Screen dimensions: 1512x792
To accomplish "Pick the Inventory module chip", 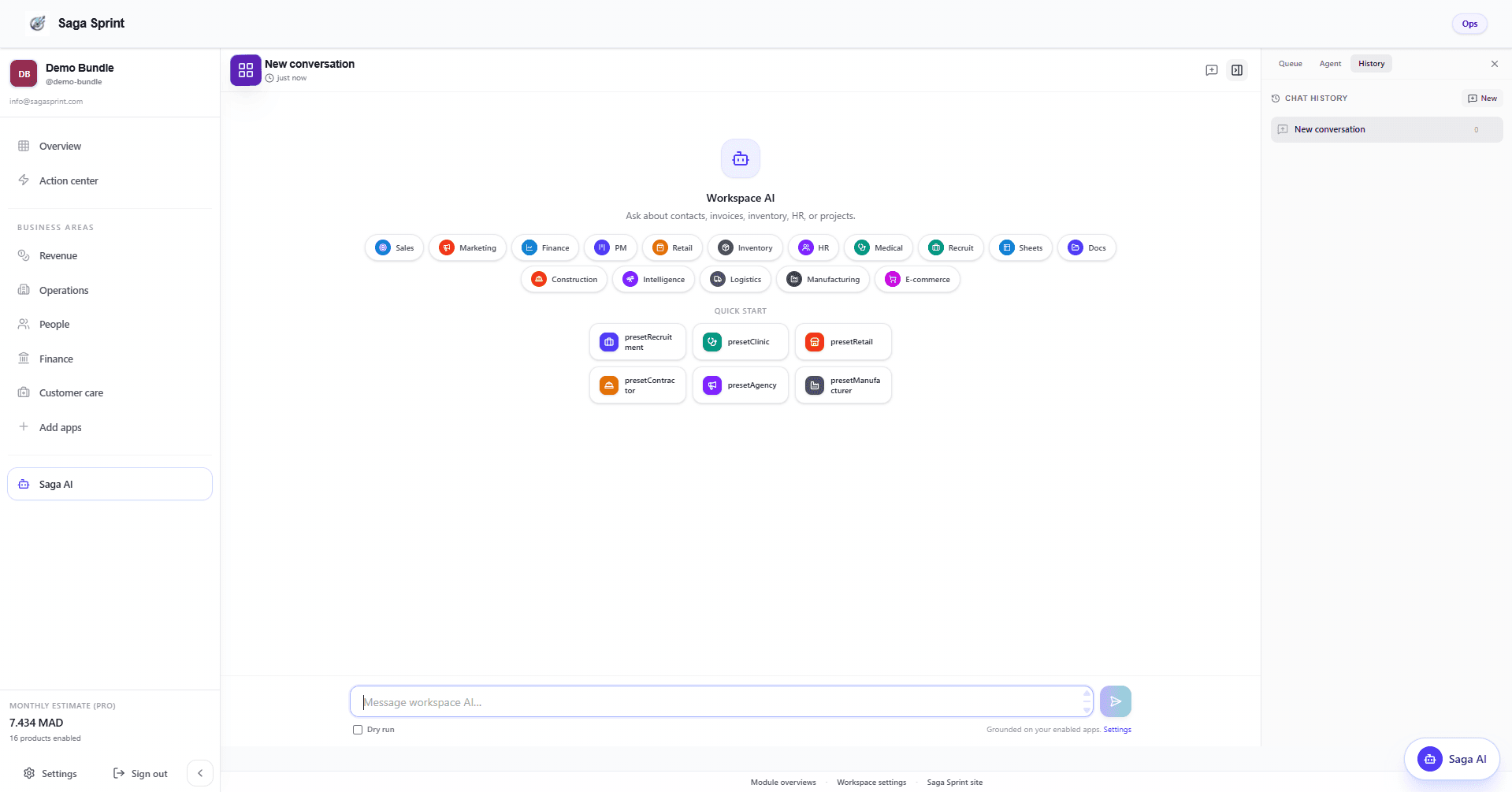I will pyautogui.click(x=745, y=247).
